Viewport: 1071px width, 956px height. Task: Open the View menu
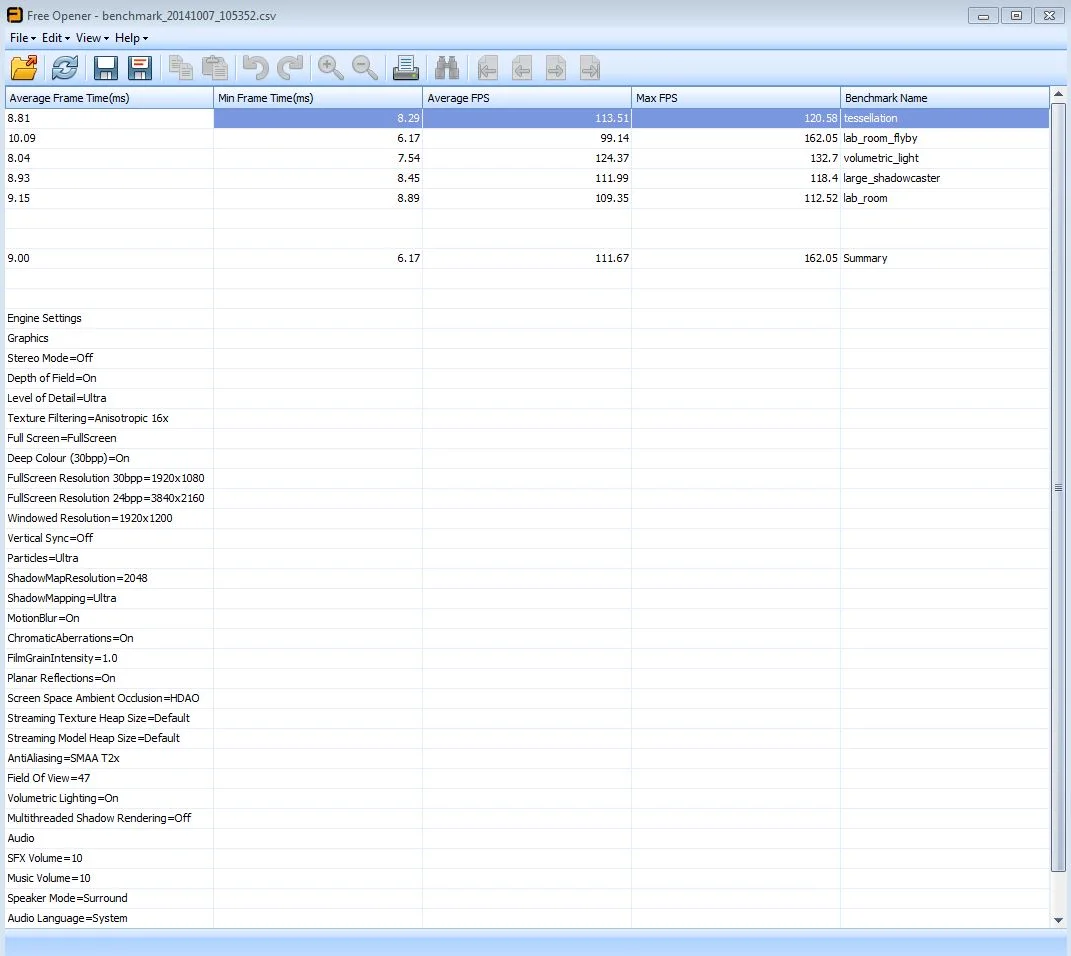[92, 38]
